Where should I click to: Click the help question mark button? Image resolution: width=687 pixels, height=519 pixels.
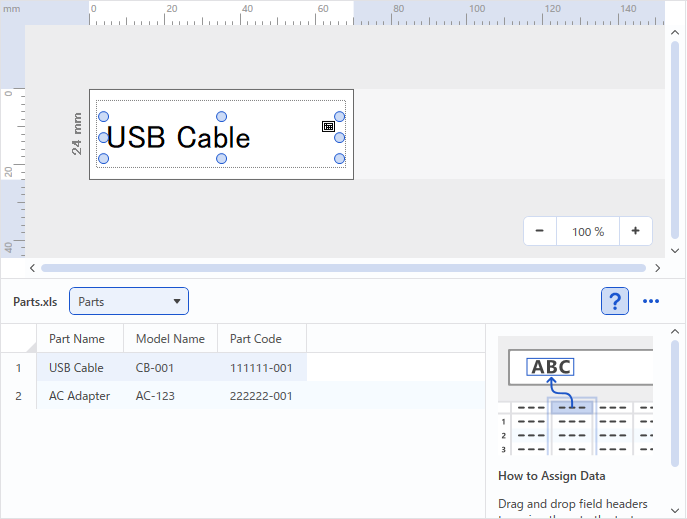pyautogui.click(x=615, y=301)
